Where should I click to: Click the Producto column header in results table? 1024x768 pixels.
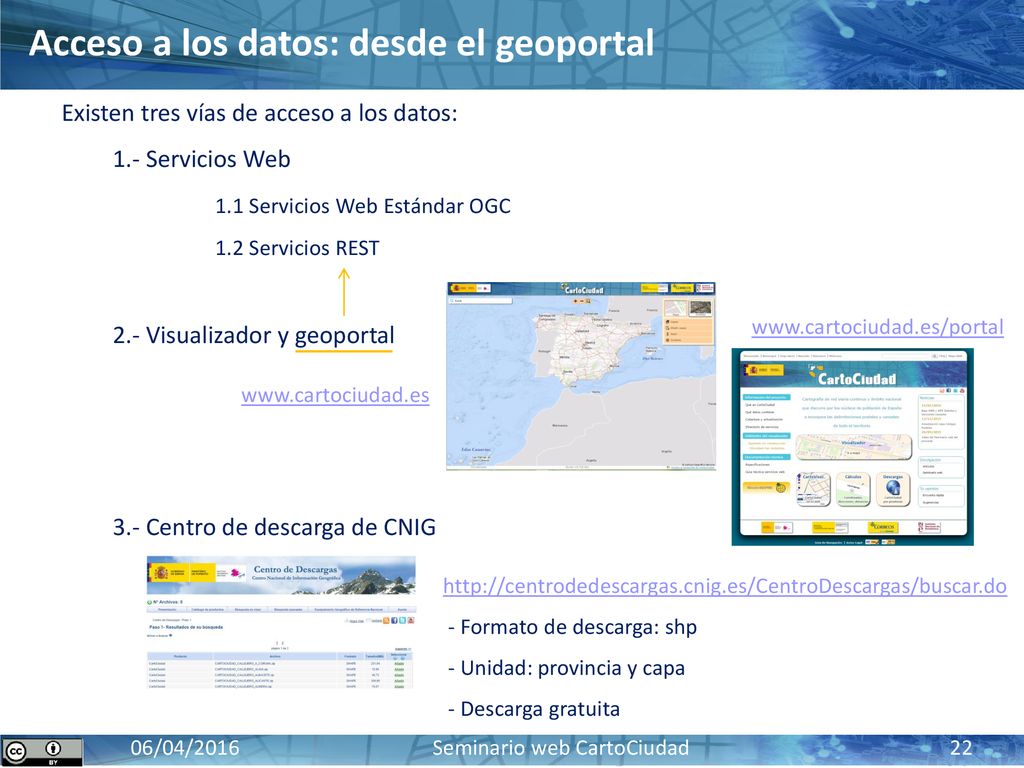click(x=180, y=656)
